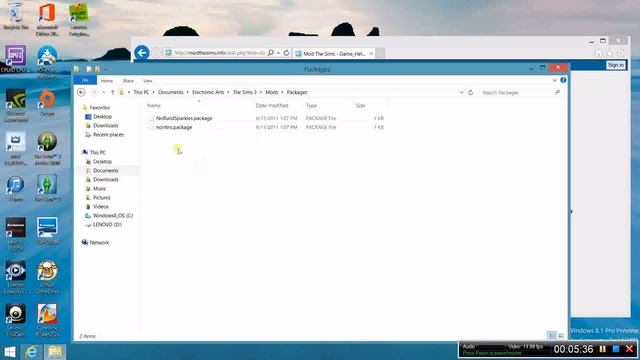The height and width of the screenshot is (360, 640).
Task: Pause the screen recording
Action: coord(603,349)
